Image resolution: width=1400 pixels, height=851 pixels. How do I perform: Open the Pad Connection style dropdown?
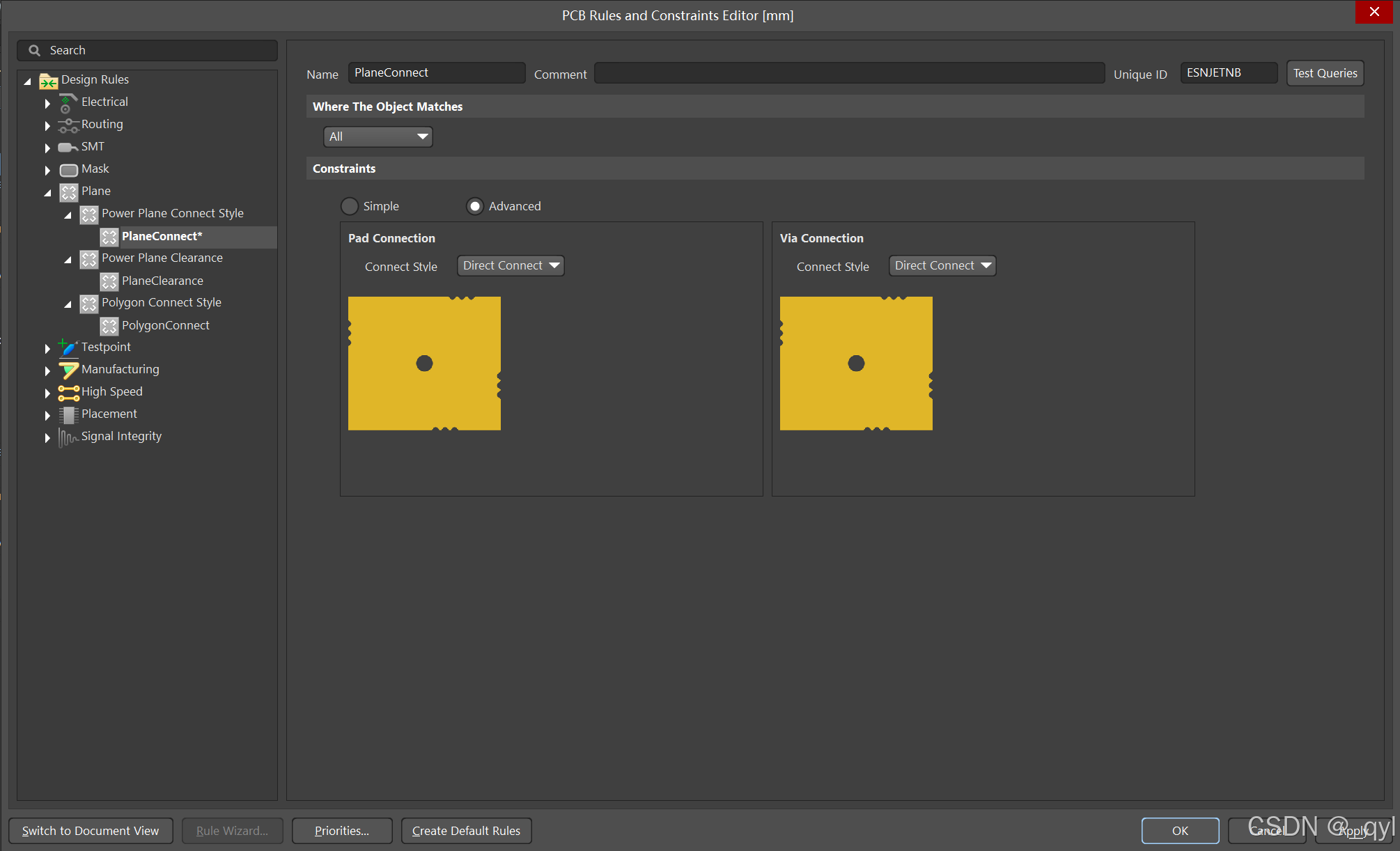(511, 265)
